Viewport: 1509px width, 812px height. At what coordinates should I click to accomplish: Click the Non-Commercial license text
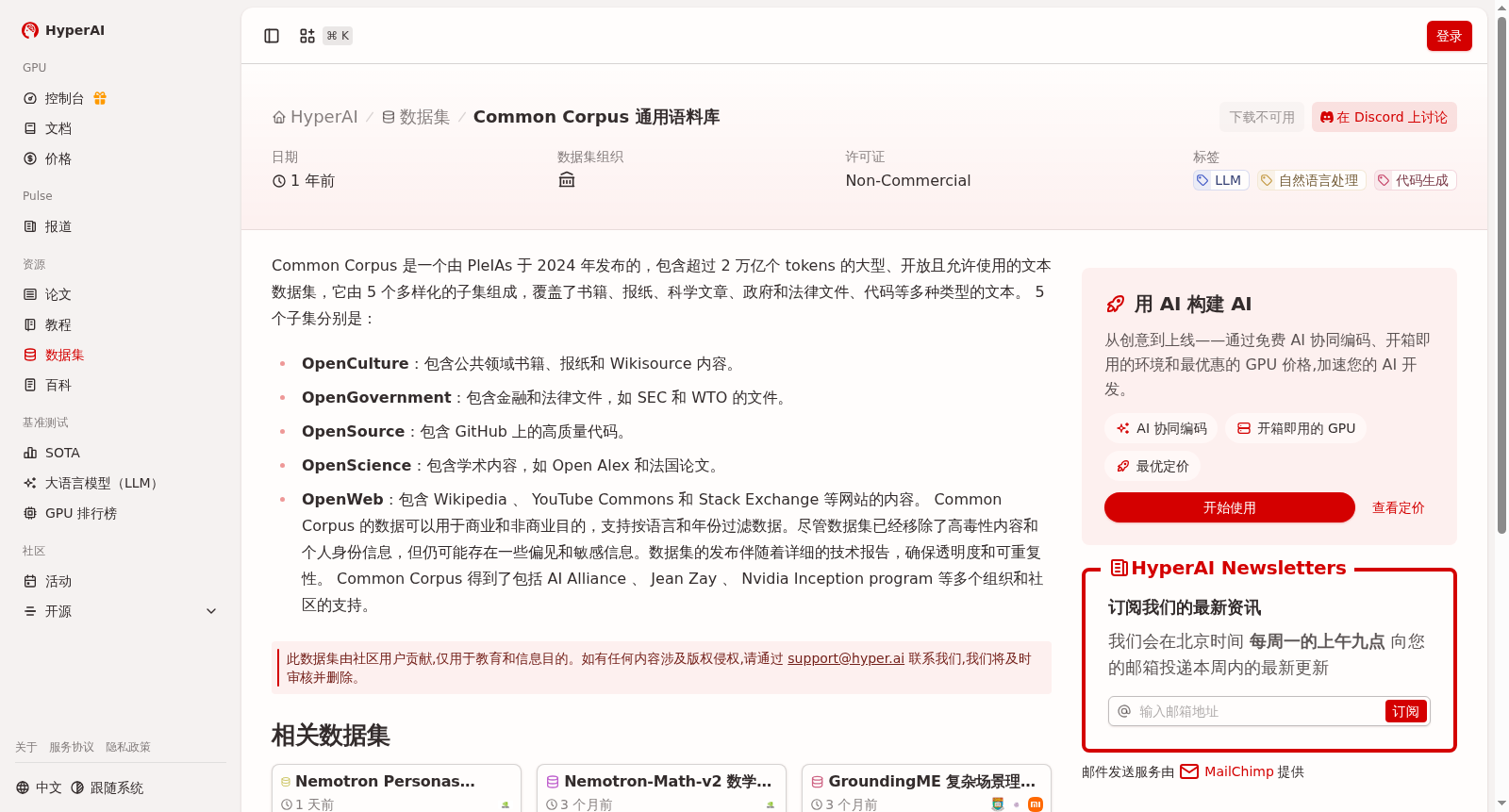pyautogui.click(x=908, y=180)
